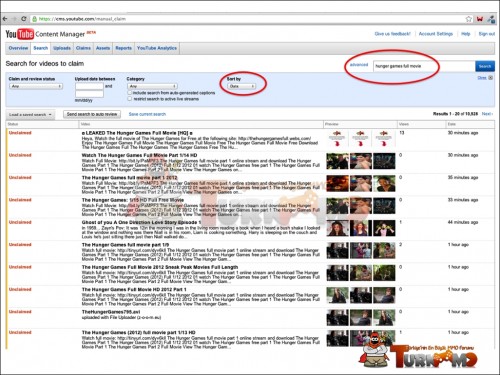Click the browser back arrow
Image resolution: width=500 pixels, height=375 pixels.
pos(5,19)
